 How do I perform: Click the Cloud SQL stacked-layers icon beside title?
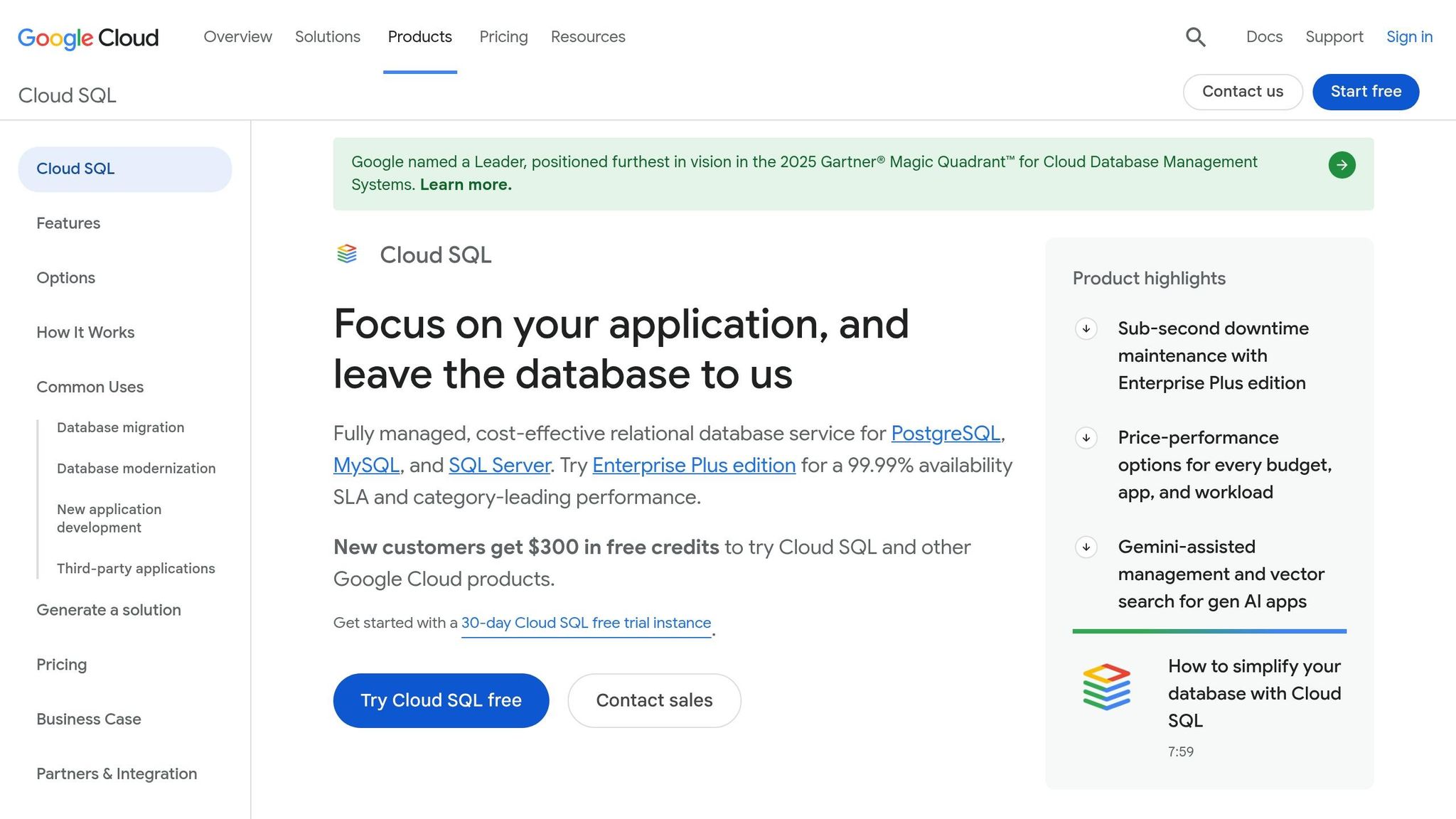coord(347,254)
